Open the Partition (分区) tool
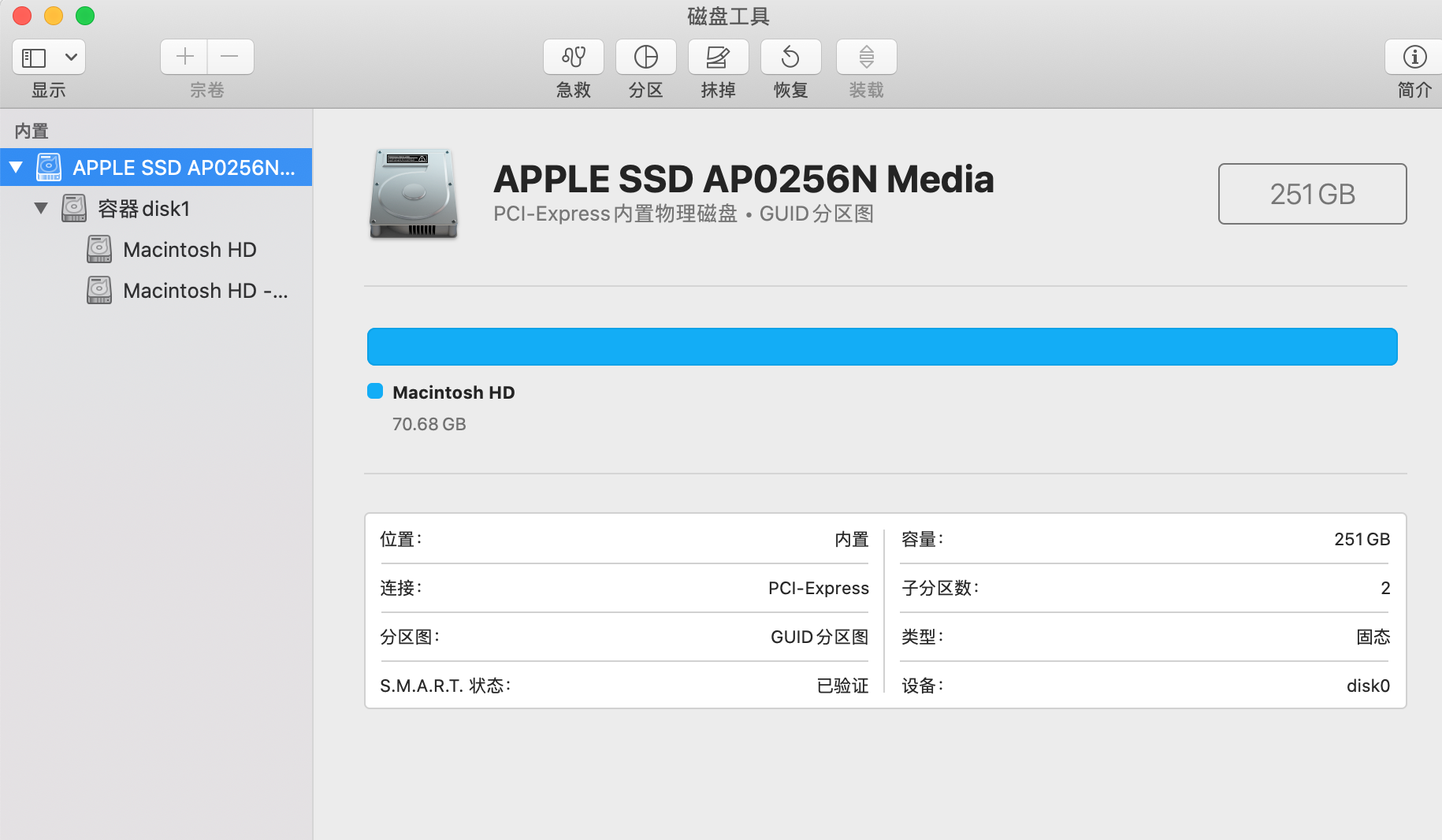Screen dimensions: 1442x840 [645, 57]
